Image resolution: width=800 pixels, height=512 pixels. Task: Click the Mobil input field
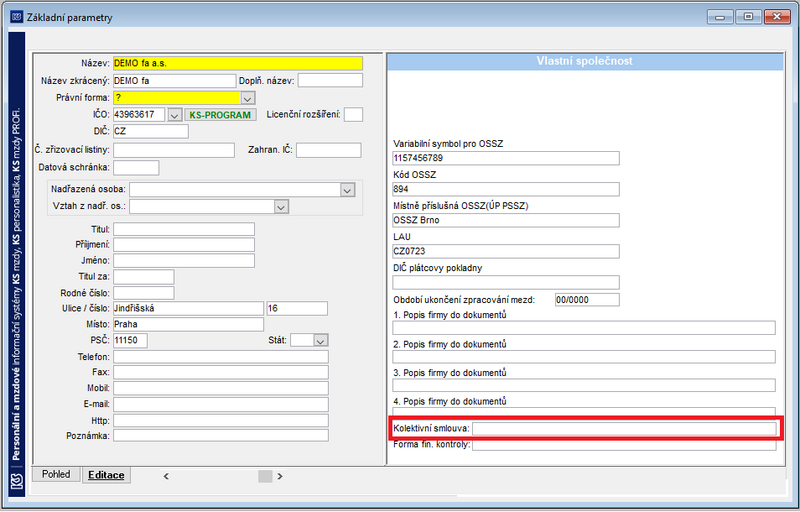(x=221, y=388)
